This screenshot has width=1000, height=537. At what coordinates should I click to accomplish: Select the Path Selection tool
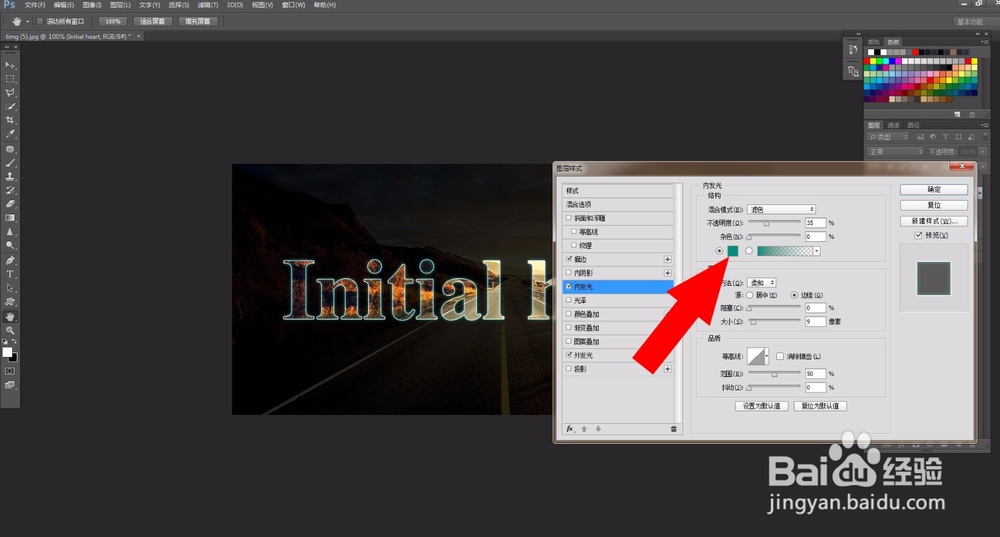(10, 288)
